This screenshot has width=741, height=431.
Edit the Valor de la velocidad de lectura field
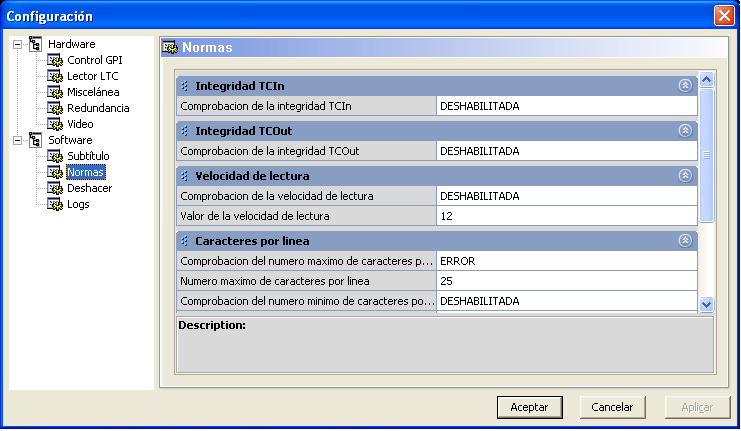pos(566,216)
